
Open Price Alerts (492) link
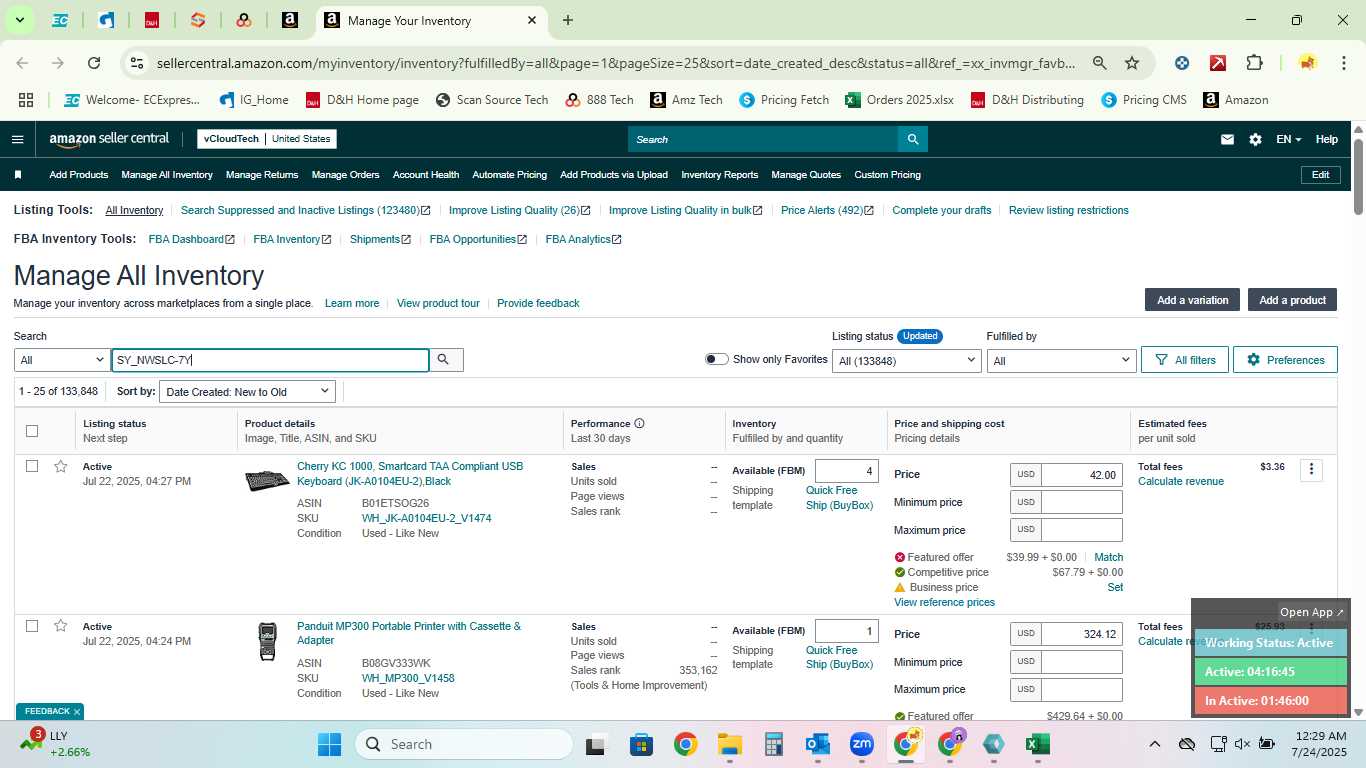click(x=827, y=210)
